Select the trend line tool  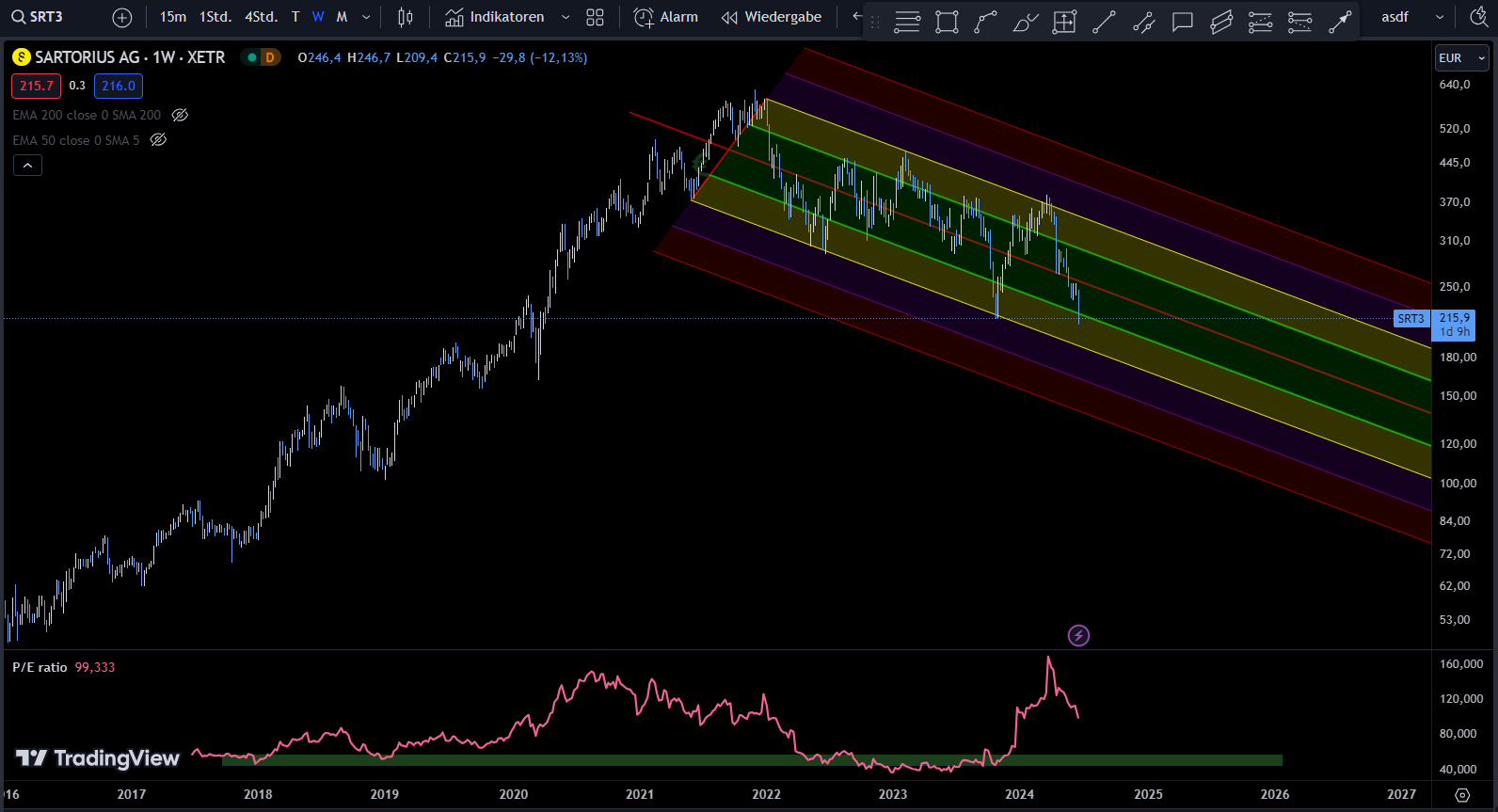[x=1104, y=22]
